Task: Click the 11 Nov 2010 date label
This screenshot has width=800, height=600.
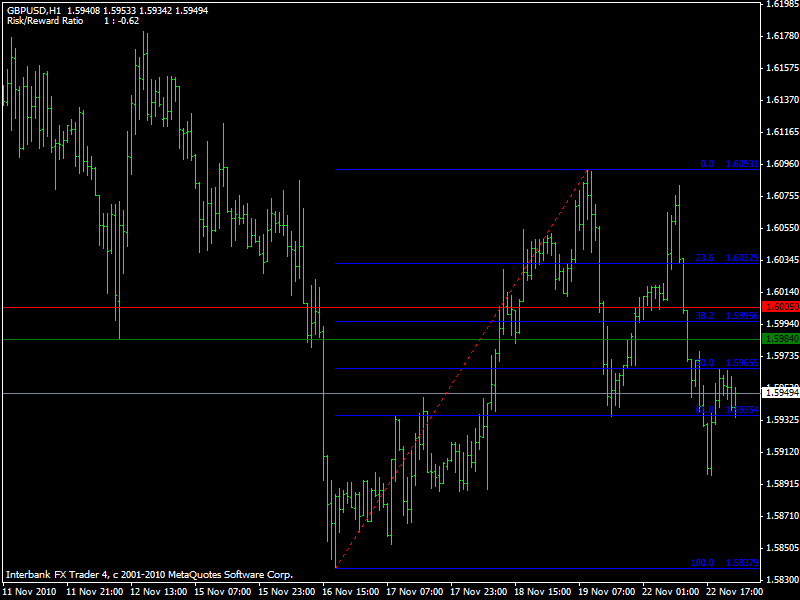Action: (29, 591)
